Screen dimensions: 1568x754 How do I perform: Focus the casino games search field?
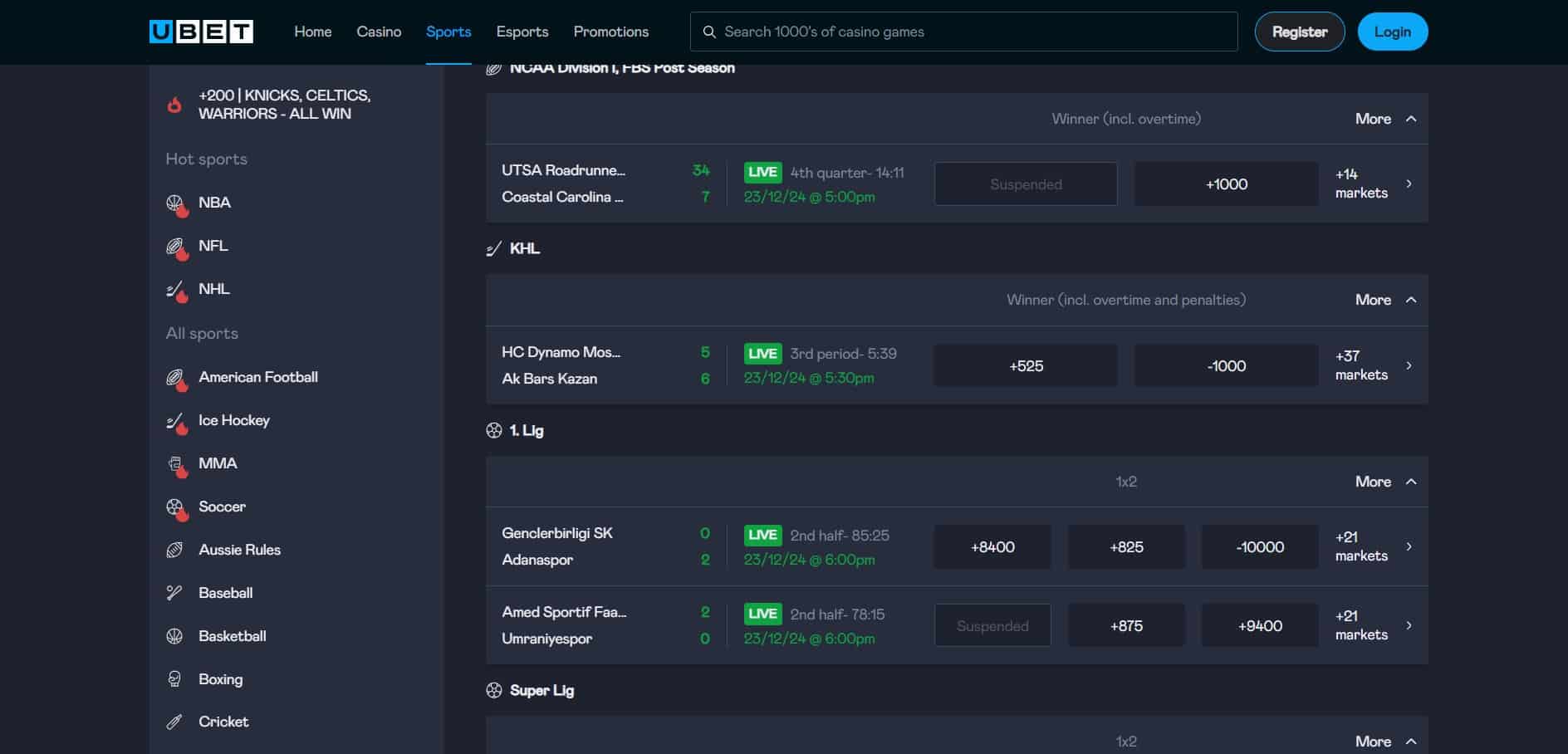point(963,32)
